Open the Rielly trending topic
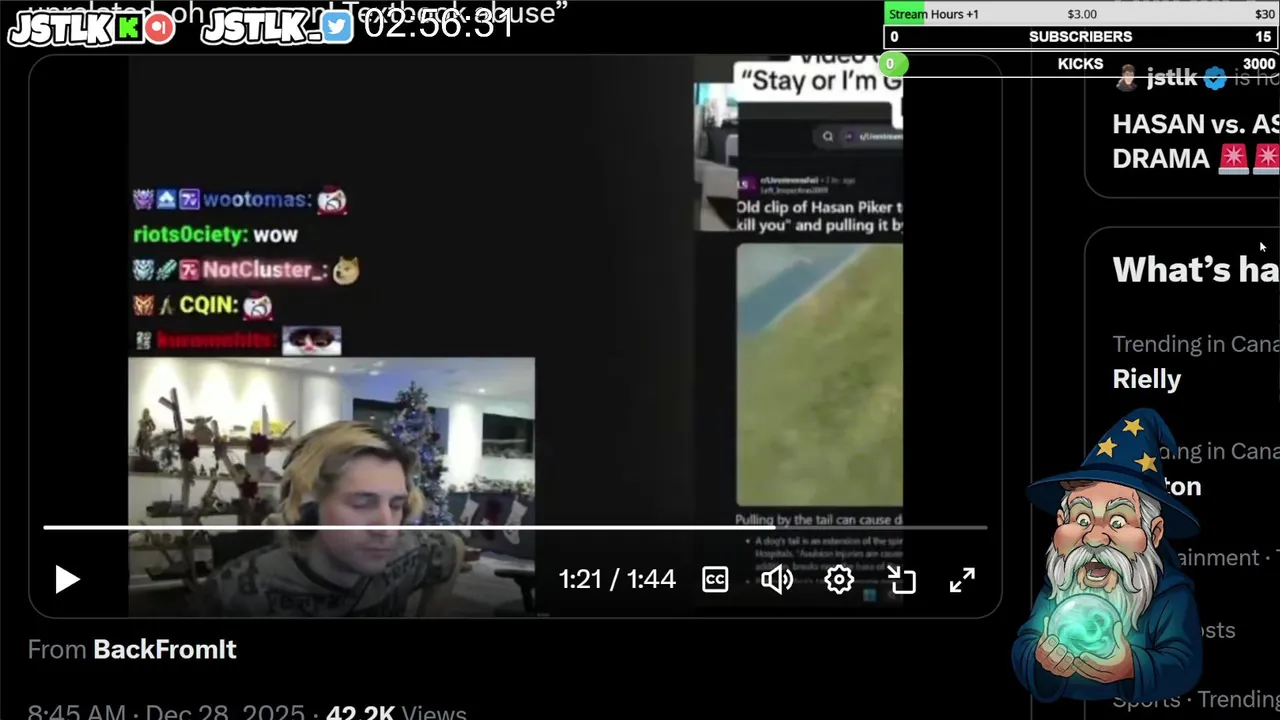The height and width of the screenshot is (720, 1280). coord(1147,379)
